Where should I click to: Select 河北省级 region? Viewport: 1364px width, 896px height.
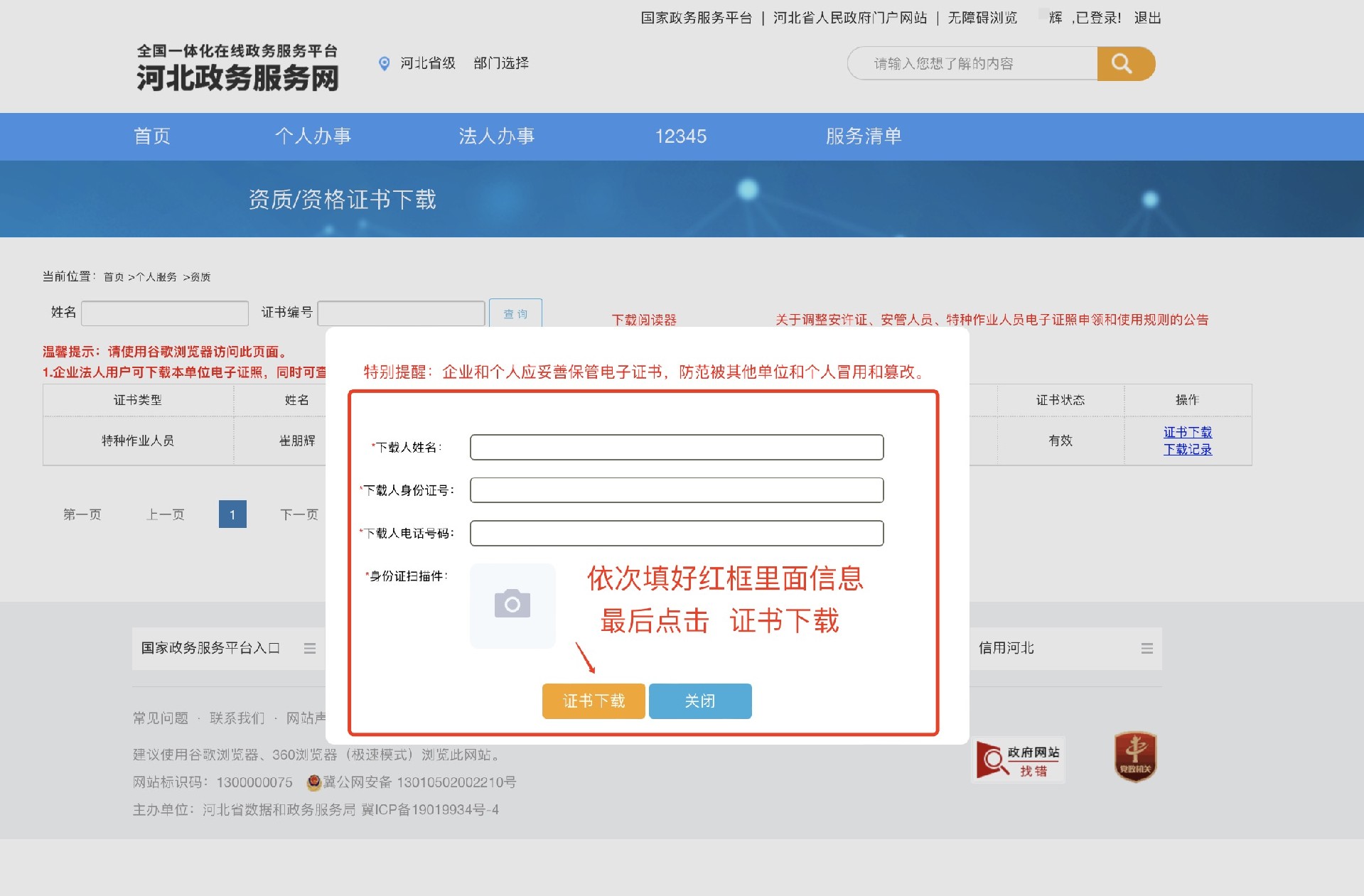pos(428,63)
